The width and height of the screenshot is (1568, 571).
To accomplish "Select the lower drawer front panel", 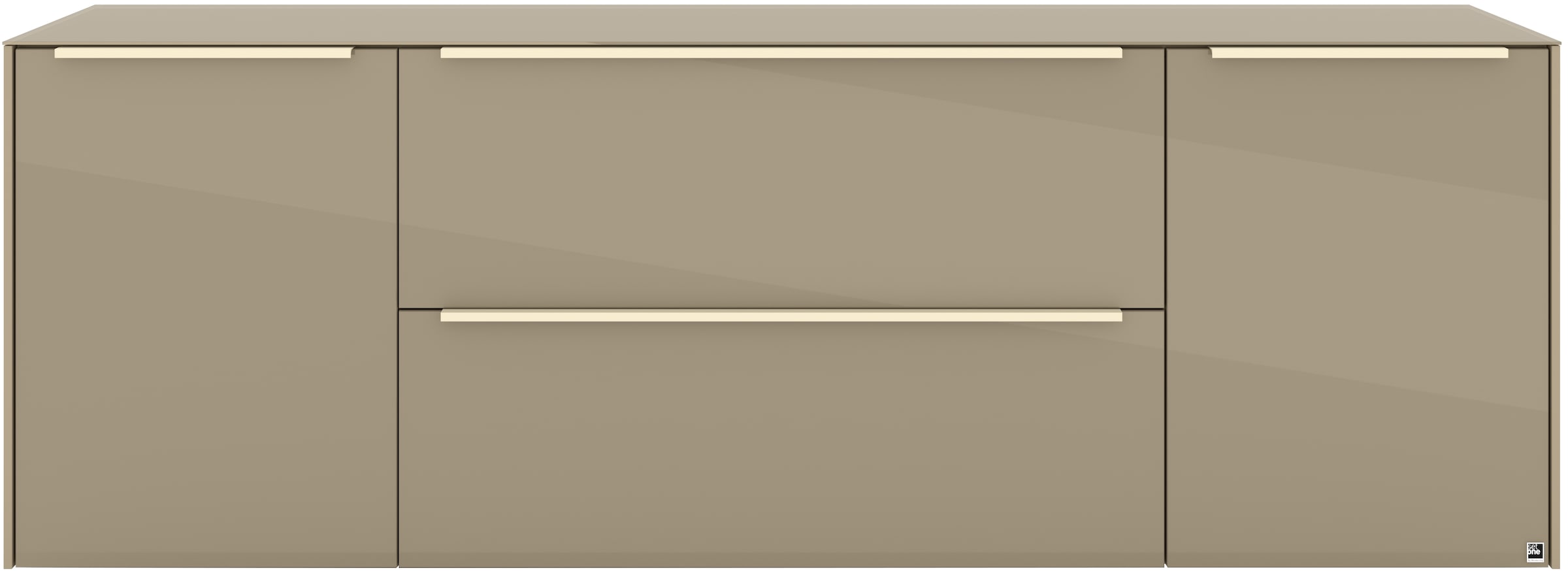I will click(781, 438).
